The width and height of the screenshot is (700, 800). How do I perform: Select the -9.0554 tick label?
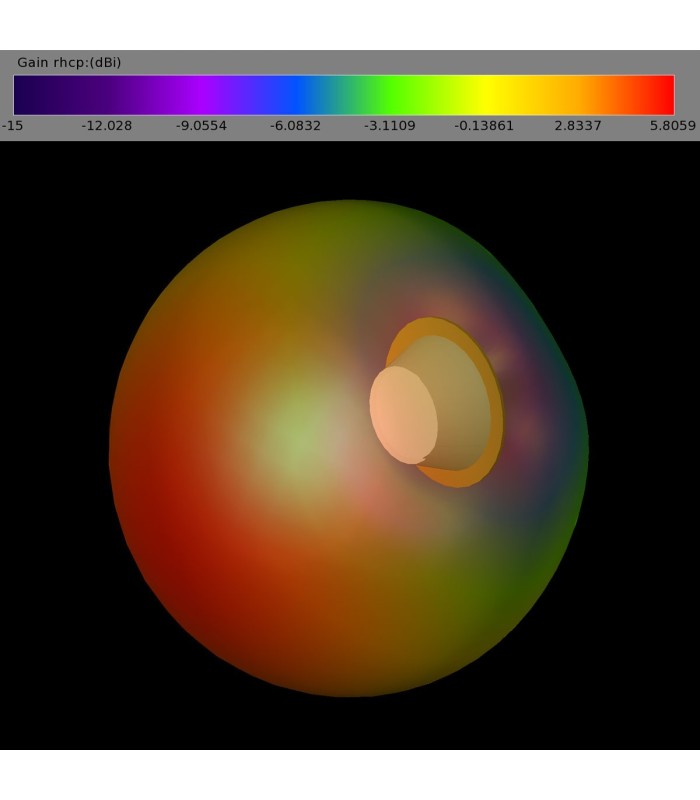(x=201, y=126)
